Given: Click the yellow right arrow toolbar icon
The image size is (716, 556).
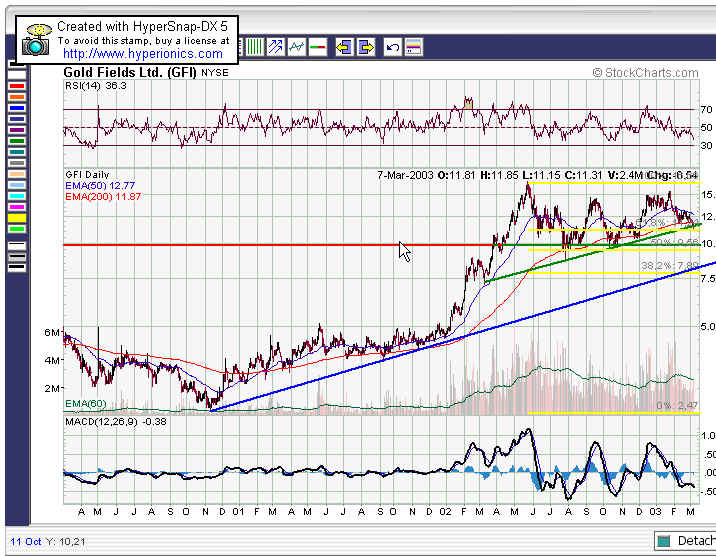Looking at the screenshot, I should point(365,47).
